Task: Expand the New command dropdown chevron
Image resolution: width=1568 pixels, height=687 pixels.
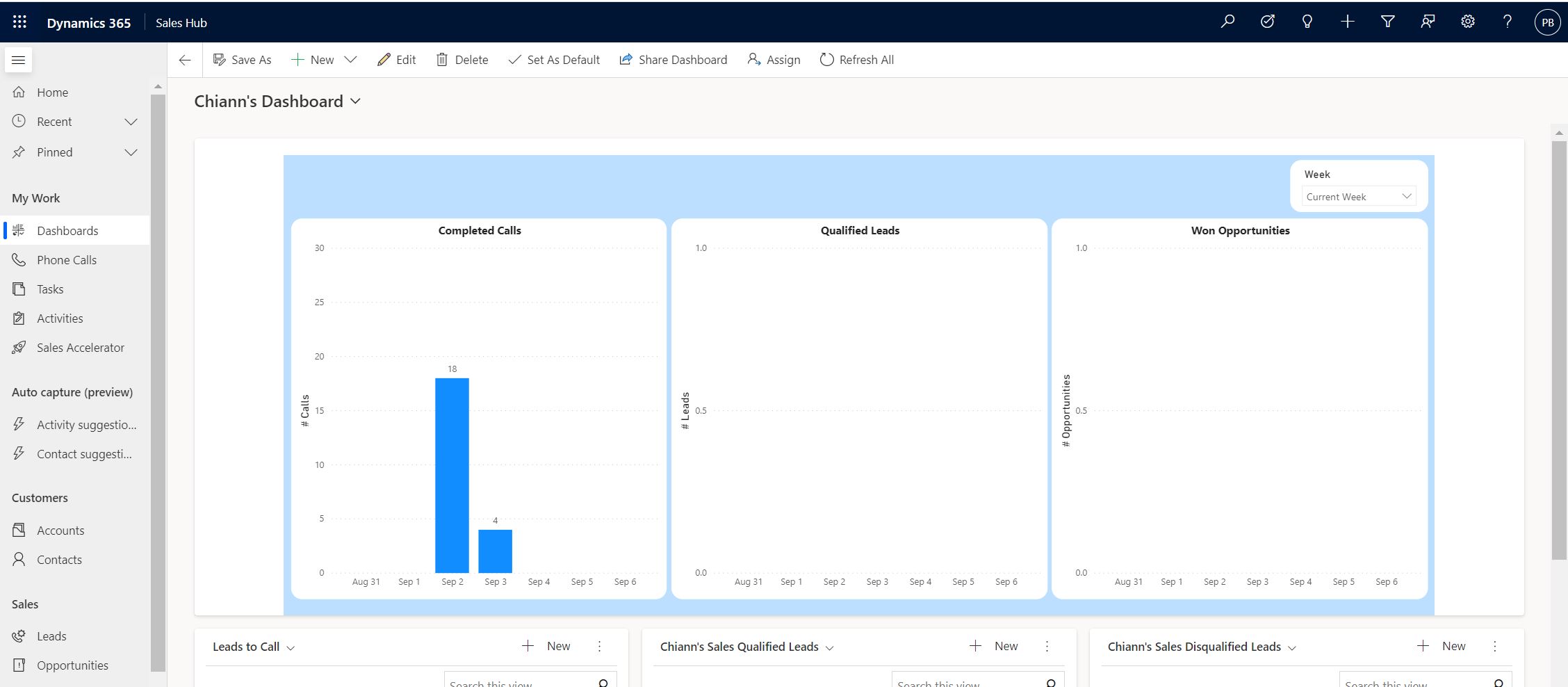Action: click(x=351, y=60)
